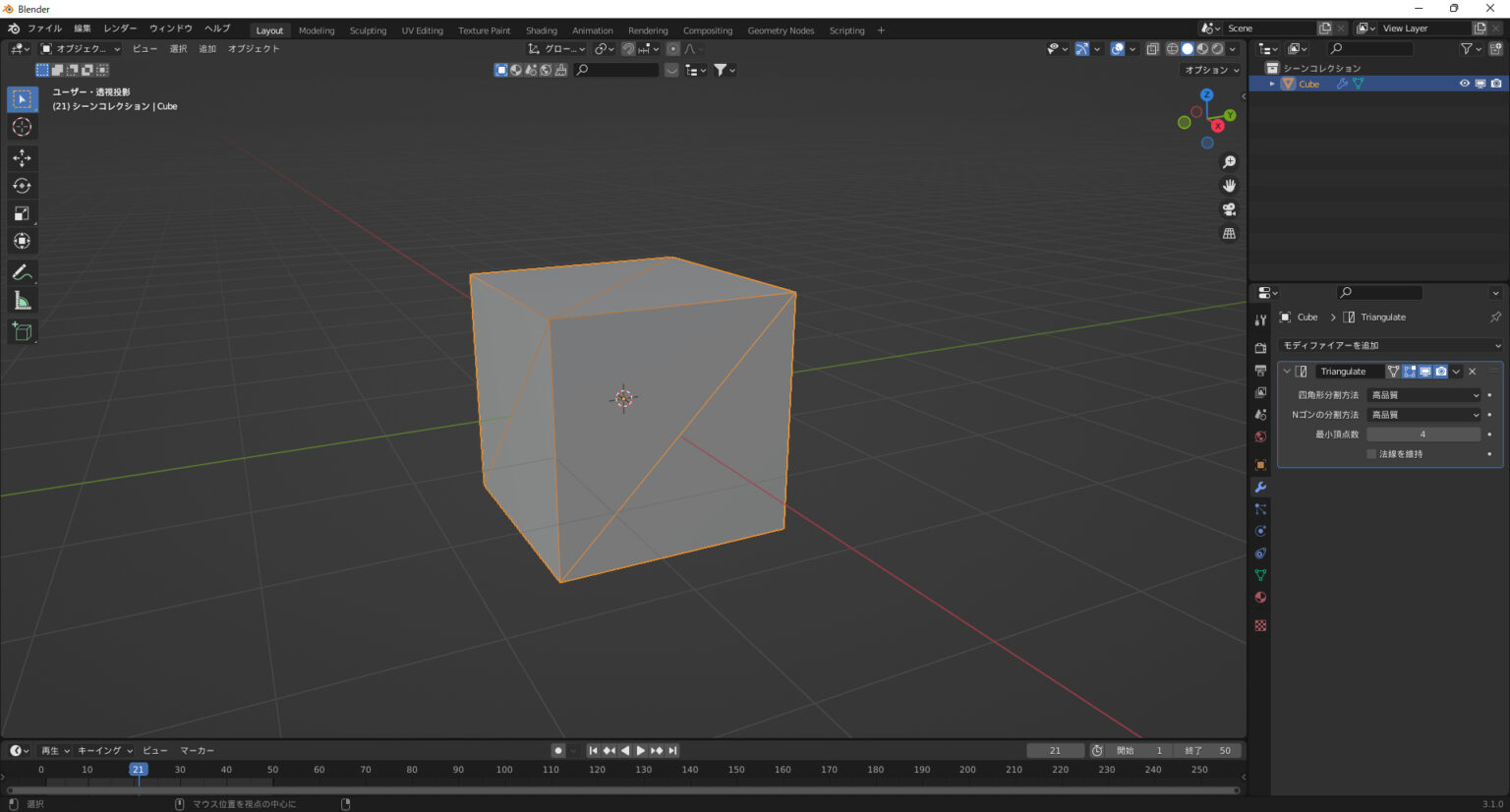Enable the 法線を維持 checkbox
Image resolution: width=1510 pixels, height=812 pixels.
click(x=1370, y=453)
